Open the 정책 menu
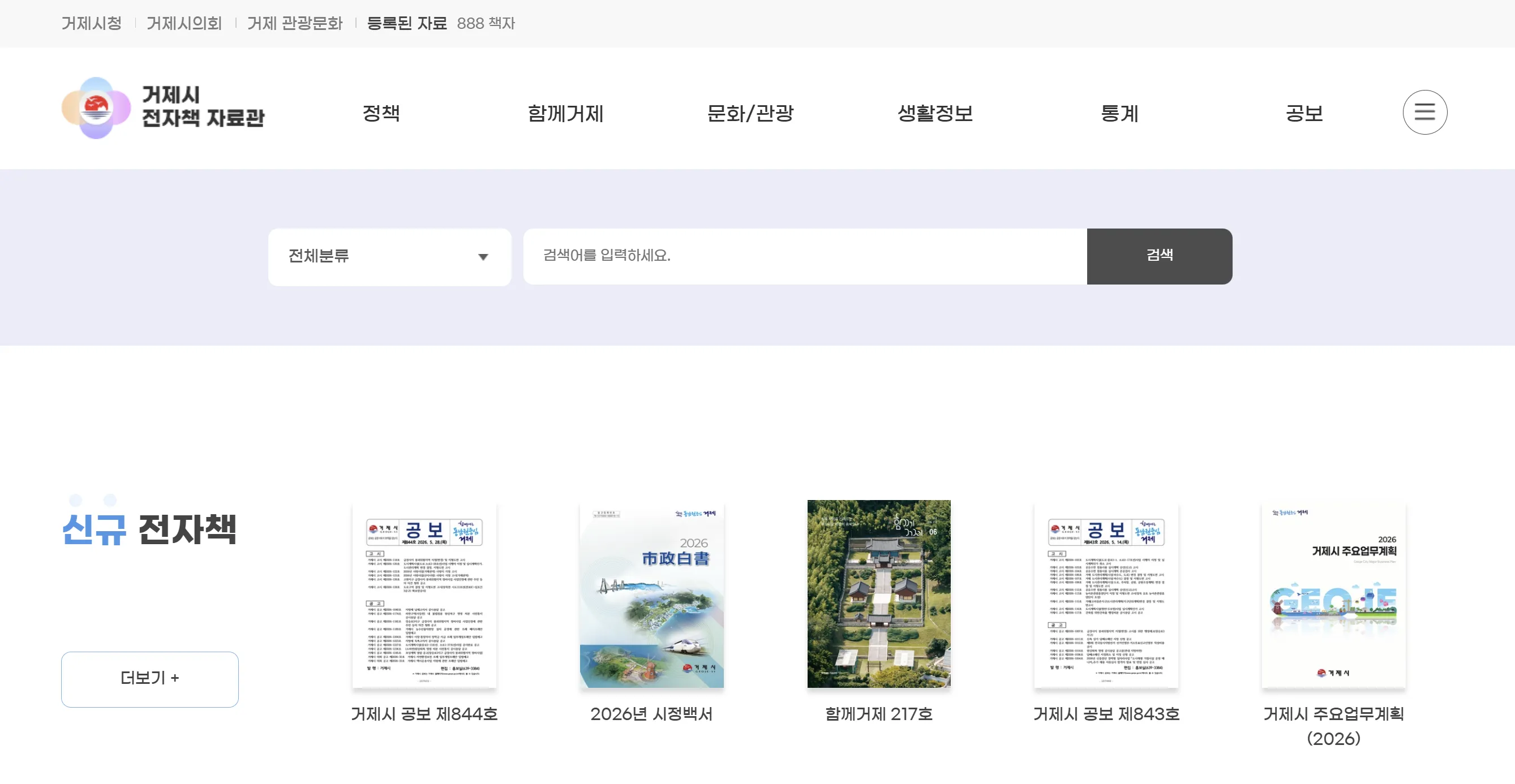Image resolution: width=1515 pixels, height=784 pixels. [x=381, y=113]
